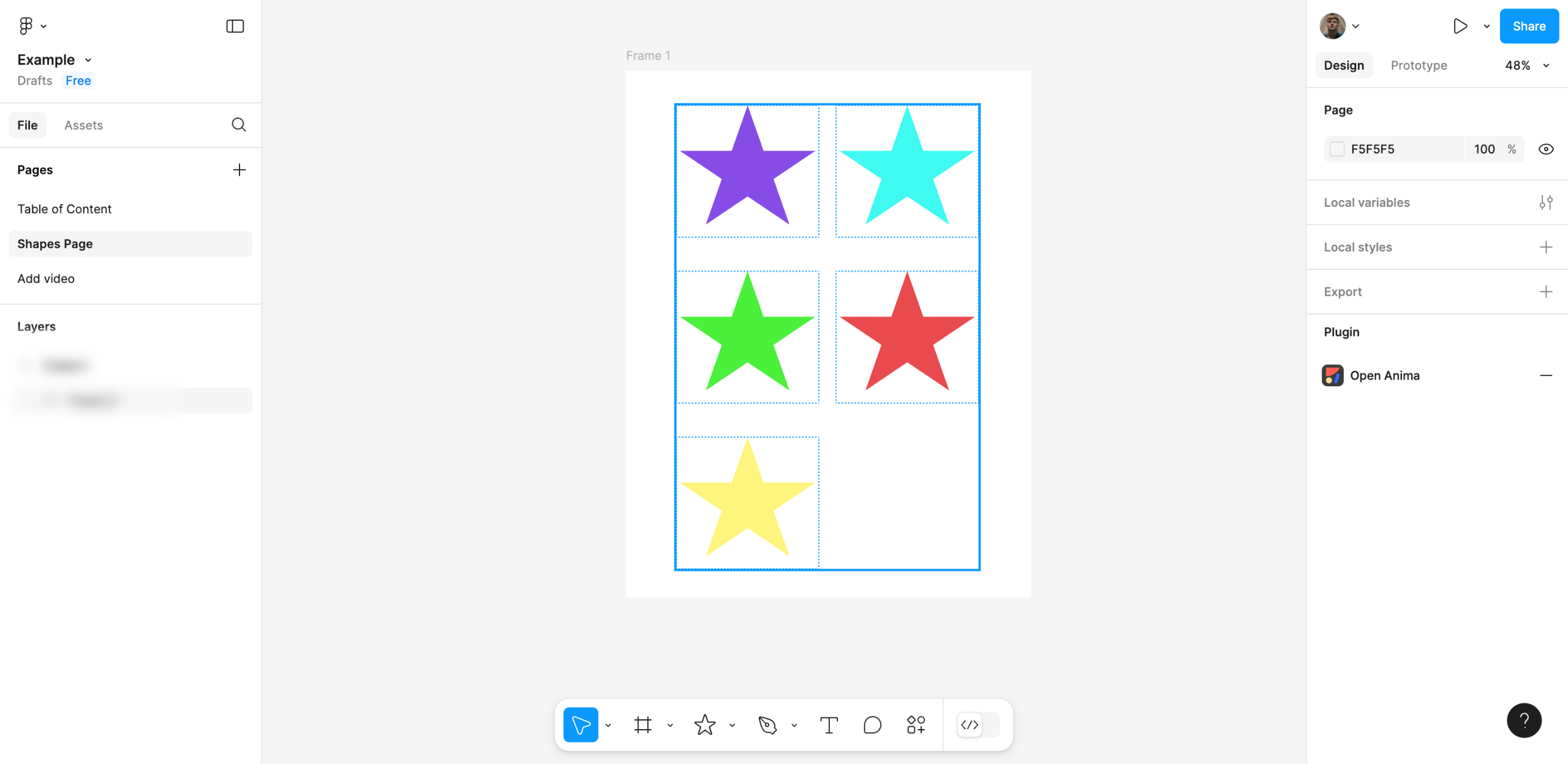This screenshot has width=1568, height=764.
Task: Open local variables settings icon
Action: [x=1546, y=203]
